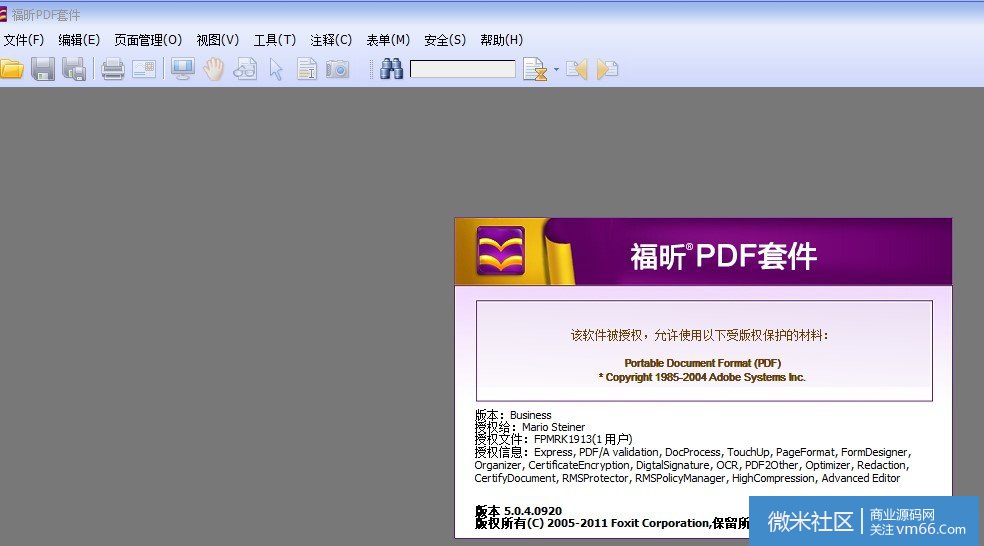Image resolution: width=984 pixels, height=546 pixels.
Task: Click the find options page icon
Action: point(535,69)
